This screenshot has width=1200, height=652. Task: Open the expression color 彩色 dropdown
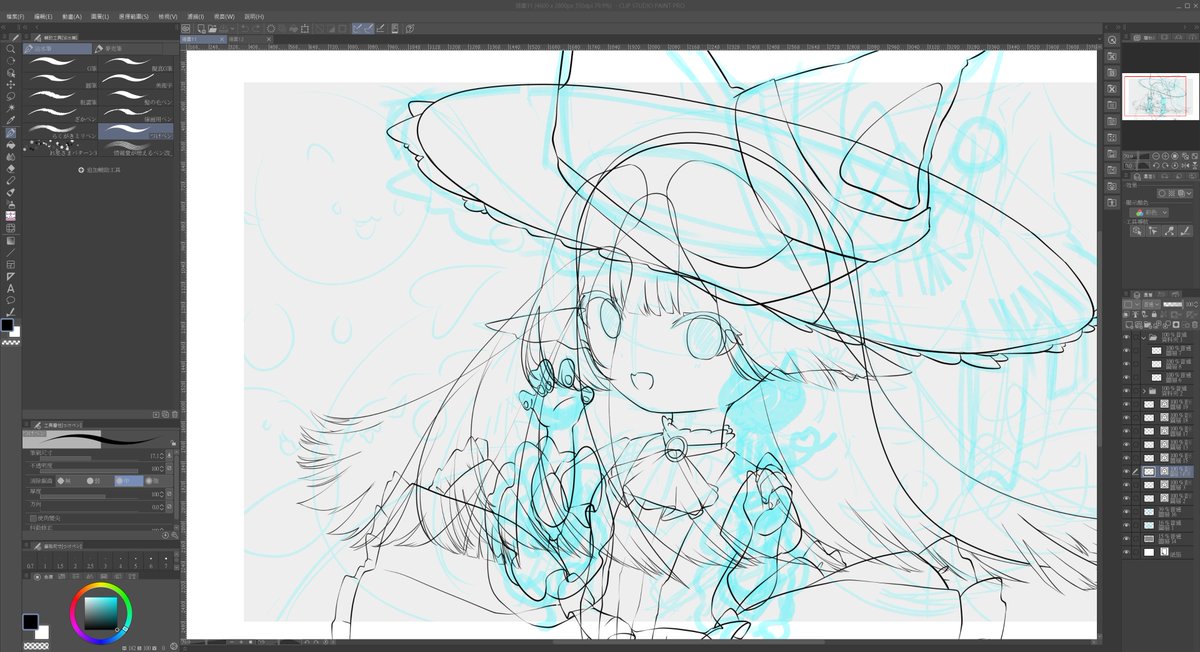[x=1149, y=213]
